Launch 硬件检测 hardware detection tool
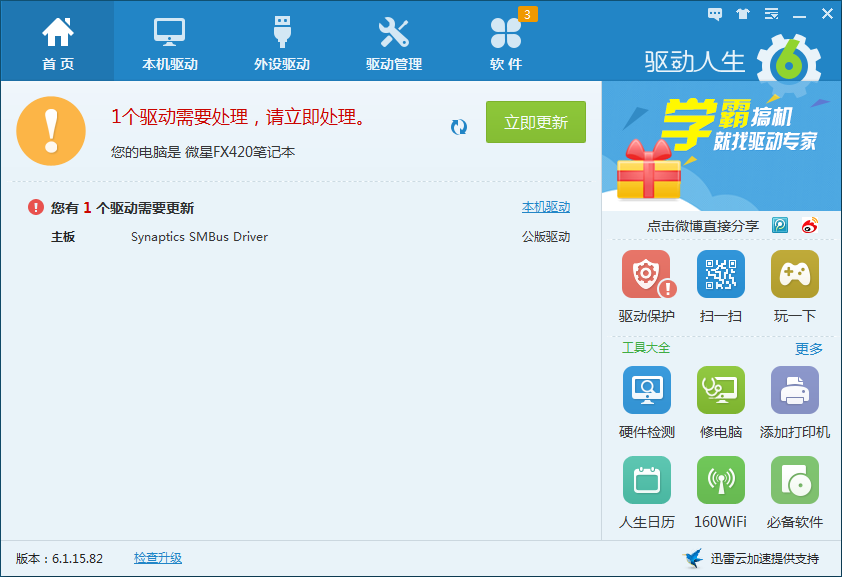This screenshot has height=577, width=842. pos(646,391)
